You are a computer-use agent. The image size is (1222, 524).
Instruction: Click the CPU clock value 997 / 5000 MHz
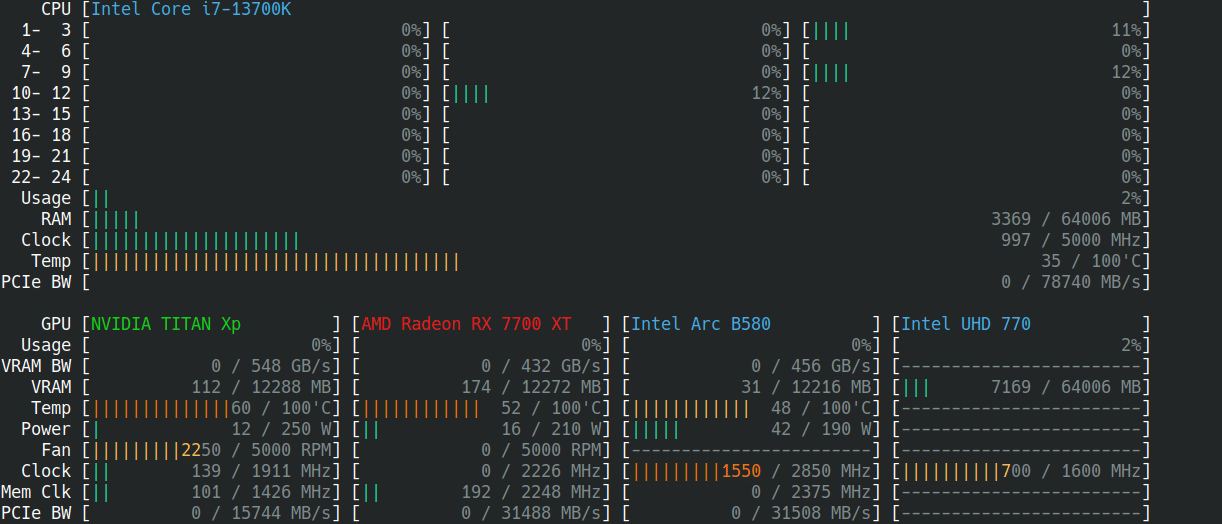(x=1071, y=240)
